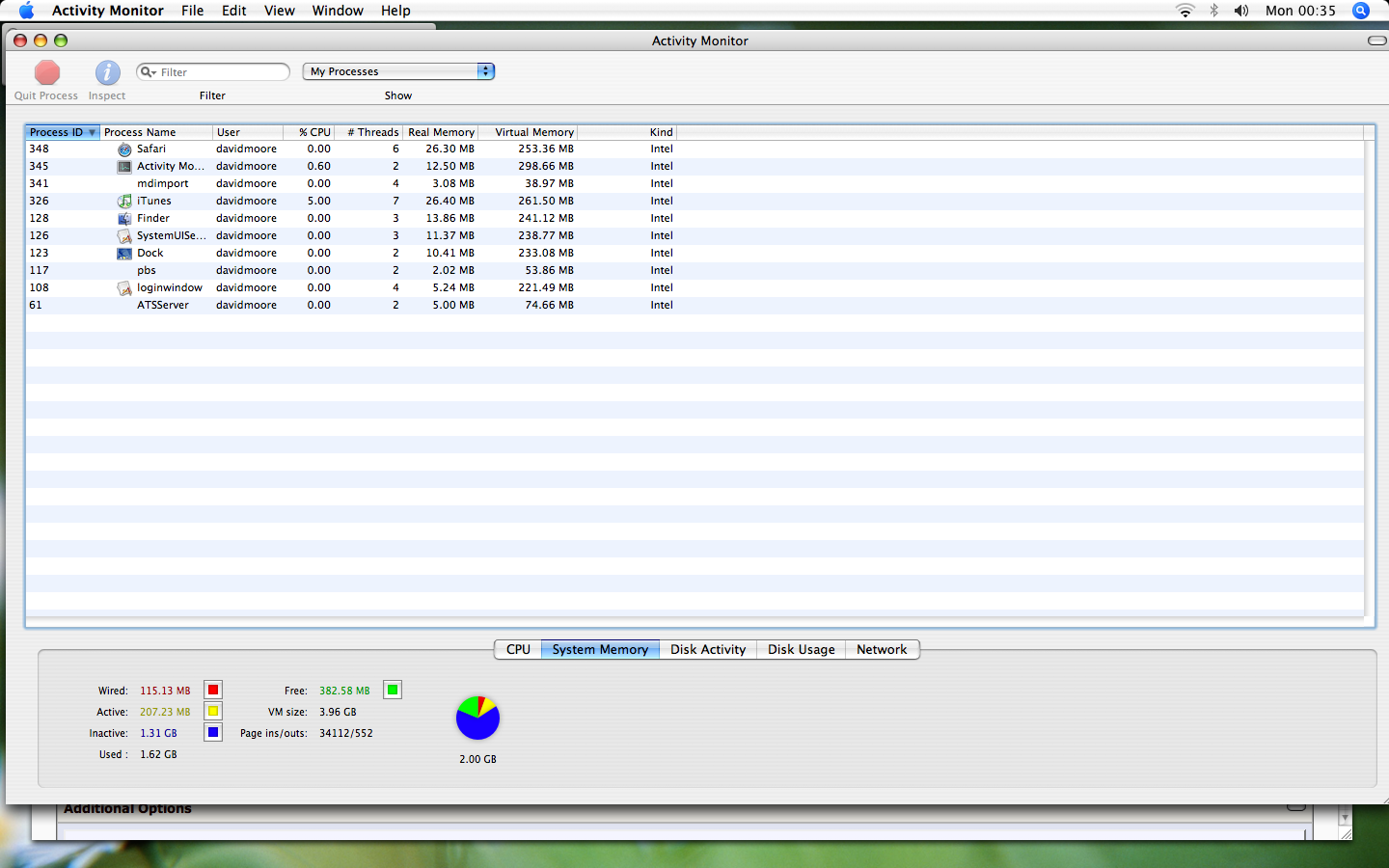
Task: Select the mdimport process row
Action: (694, 184)
